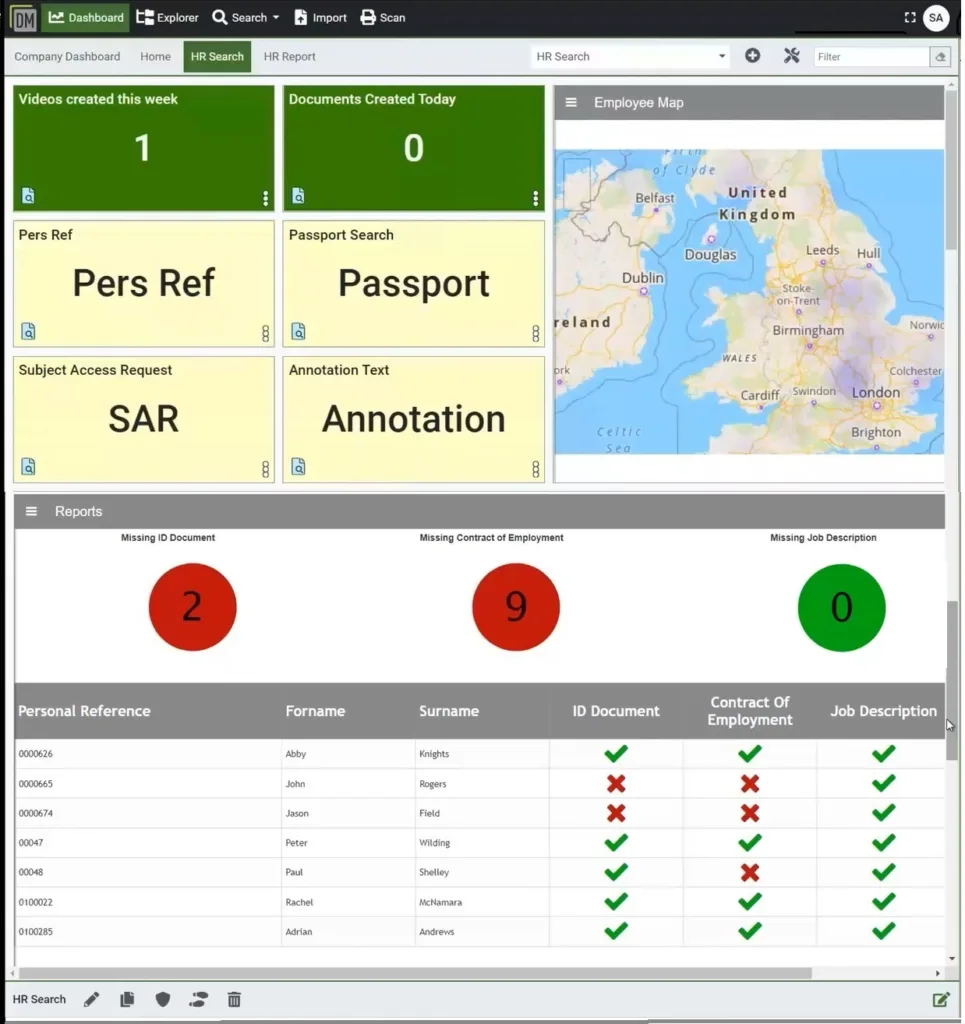The width and height of the screenshot is (965, 1024).
Task: Open the Scan function
Action: pos(383,18)
